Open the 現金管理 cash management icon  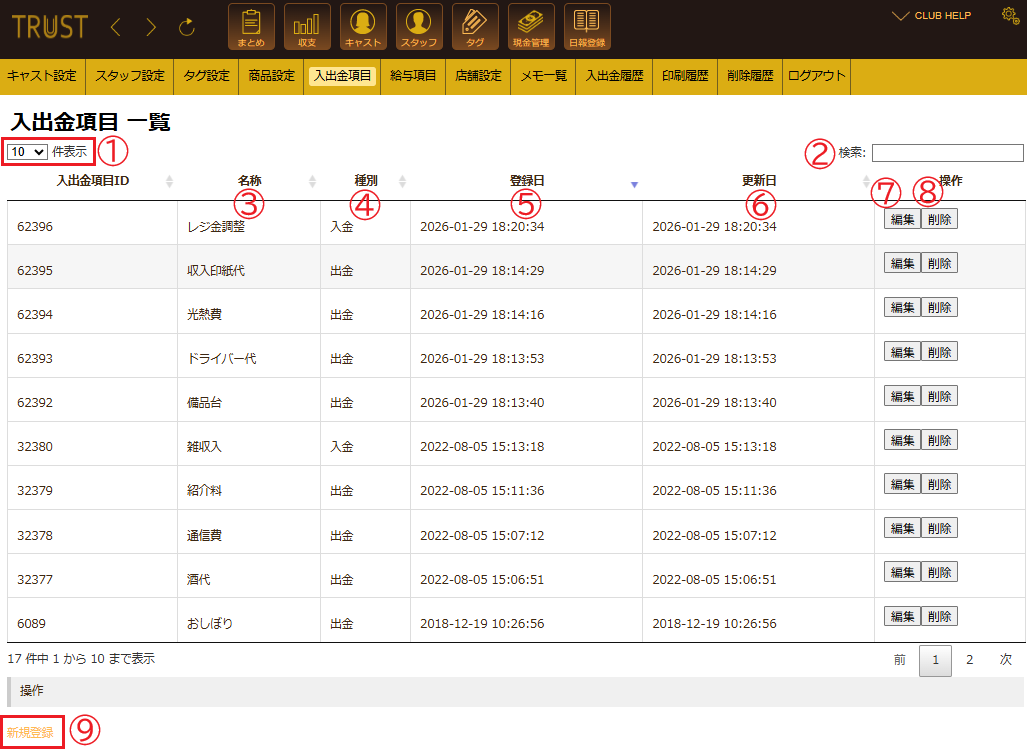(531, 27)
